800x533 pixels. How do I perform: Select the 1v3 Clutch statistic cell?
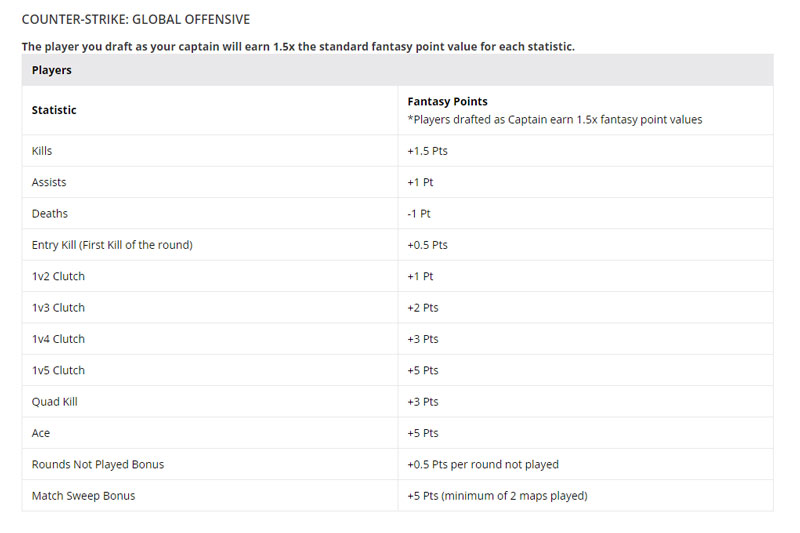(x=58, y=308)
